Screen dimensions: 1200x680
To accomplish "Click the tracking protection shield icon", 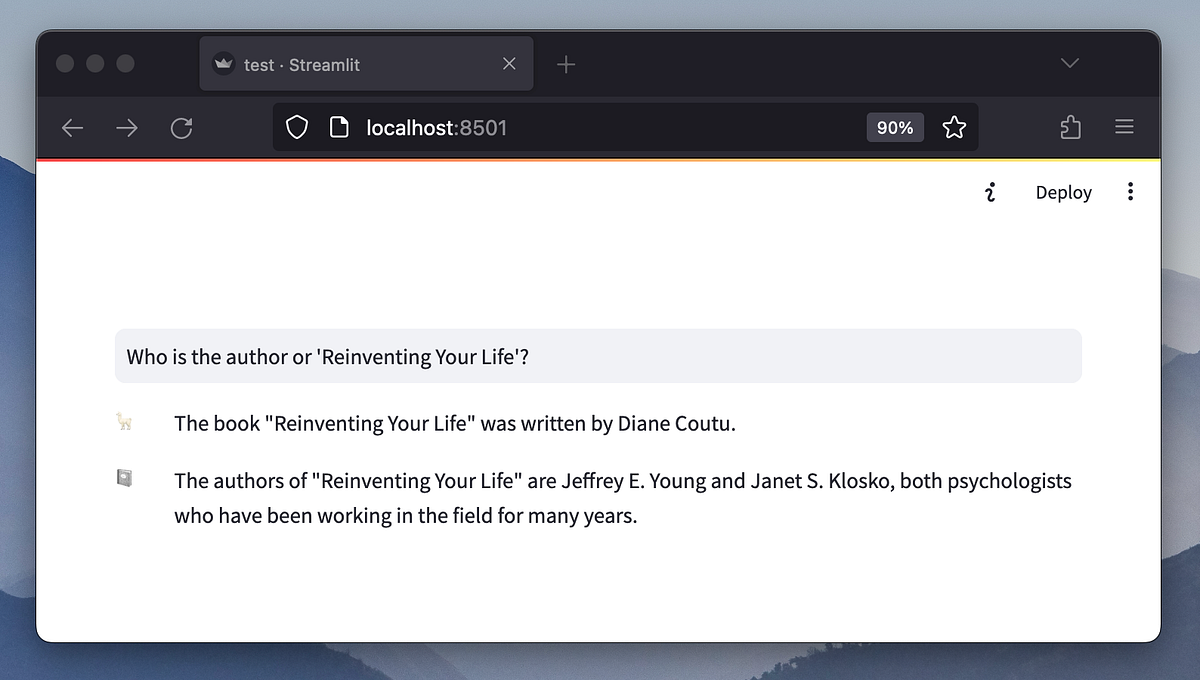I will pos(297,127).
